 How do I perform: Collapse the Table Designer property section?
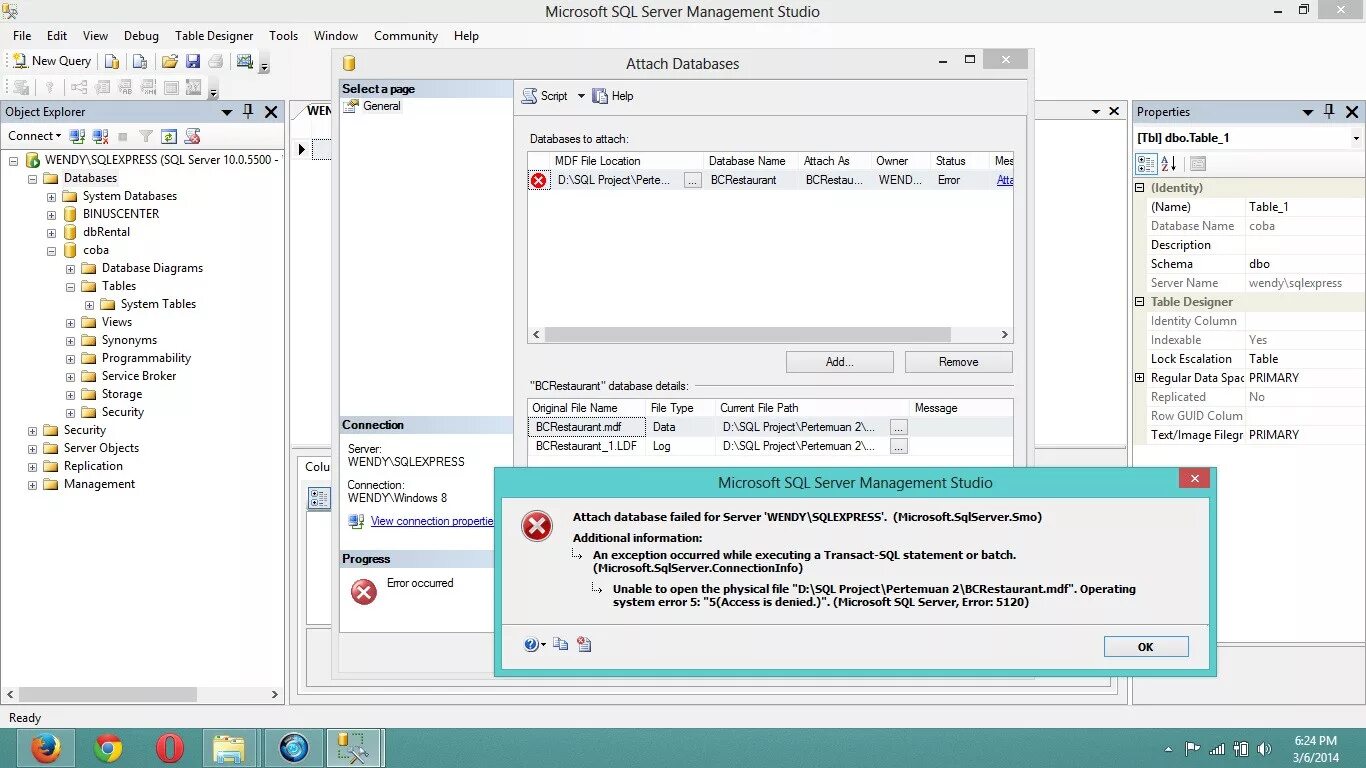[1139, 302]
